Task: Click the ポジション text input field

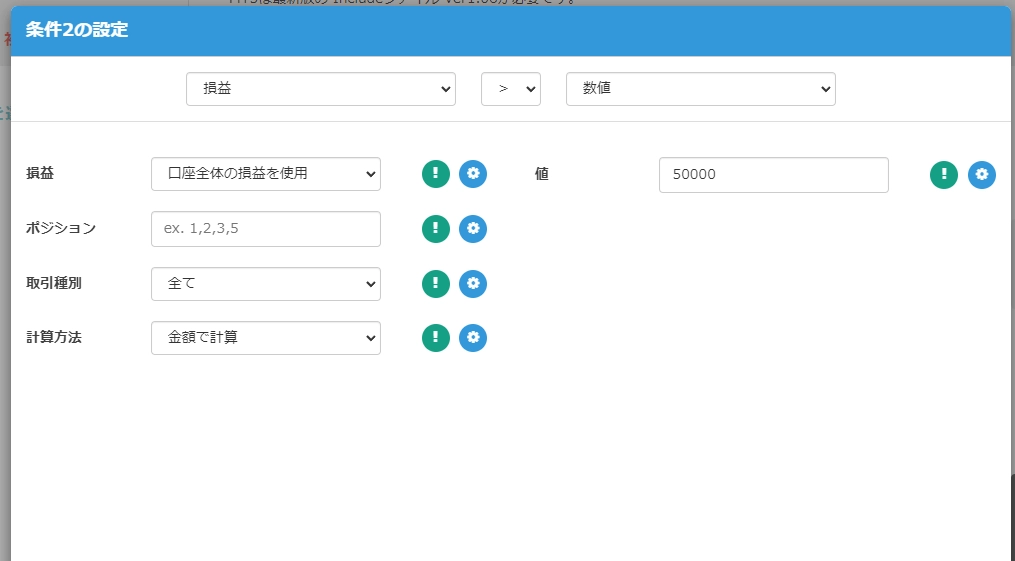Action: pyautogui.click(x=265, y=229)
